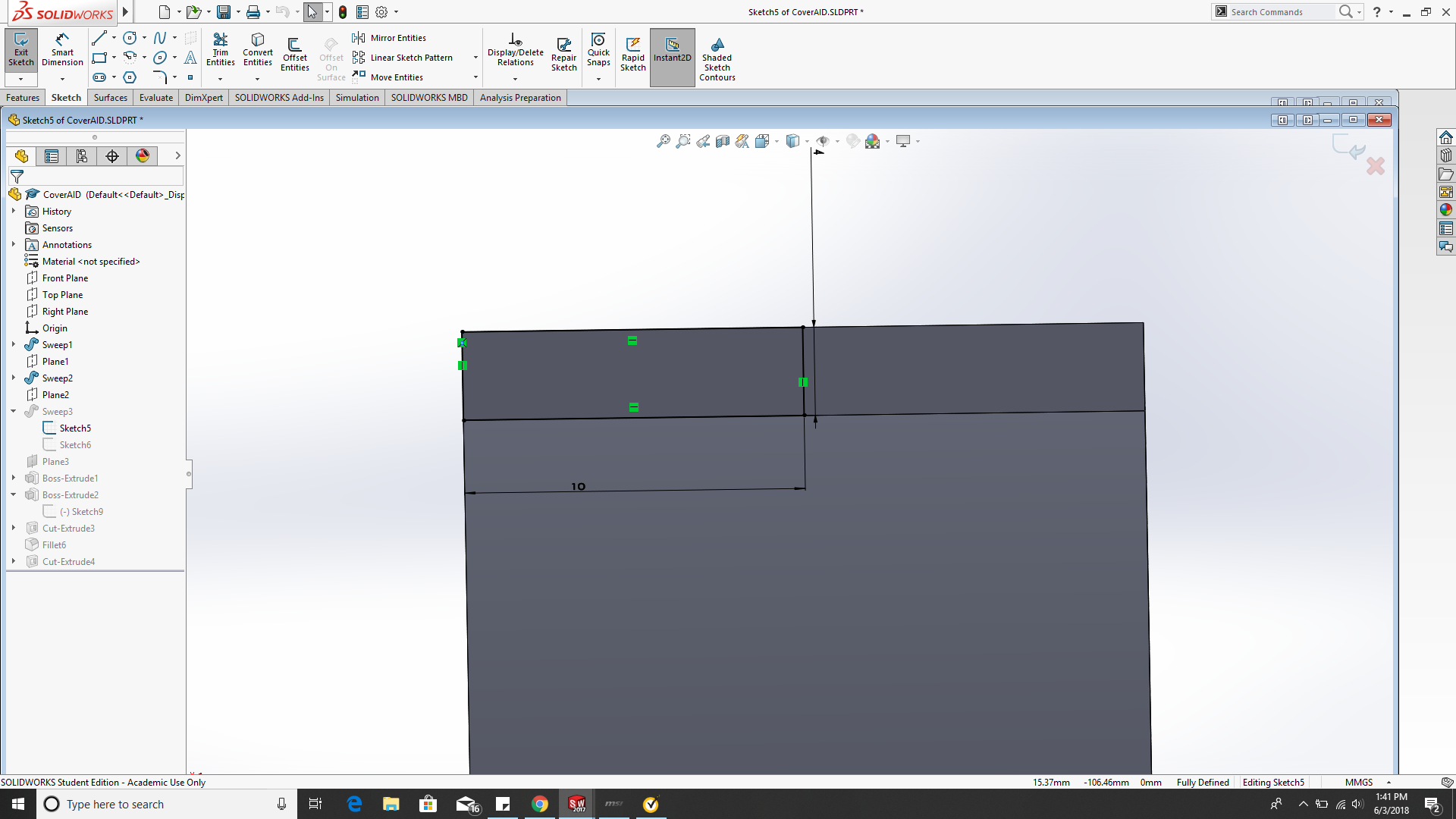1456x819 pixels.
Task: Expand the Cut-Extrude3 feature
Action: (x=14, y=528)
